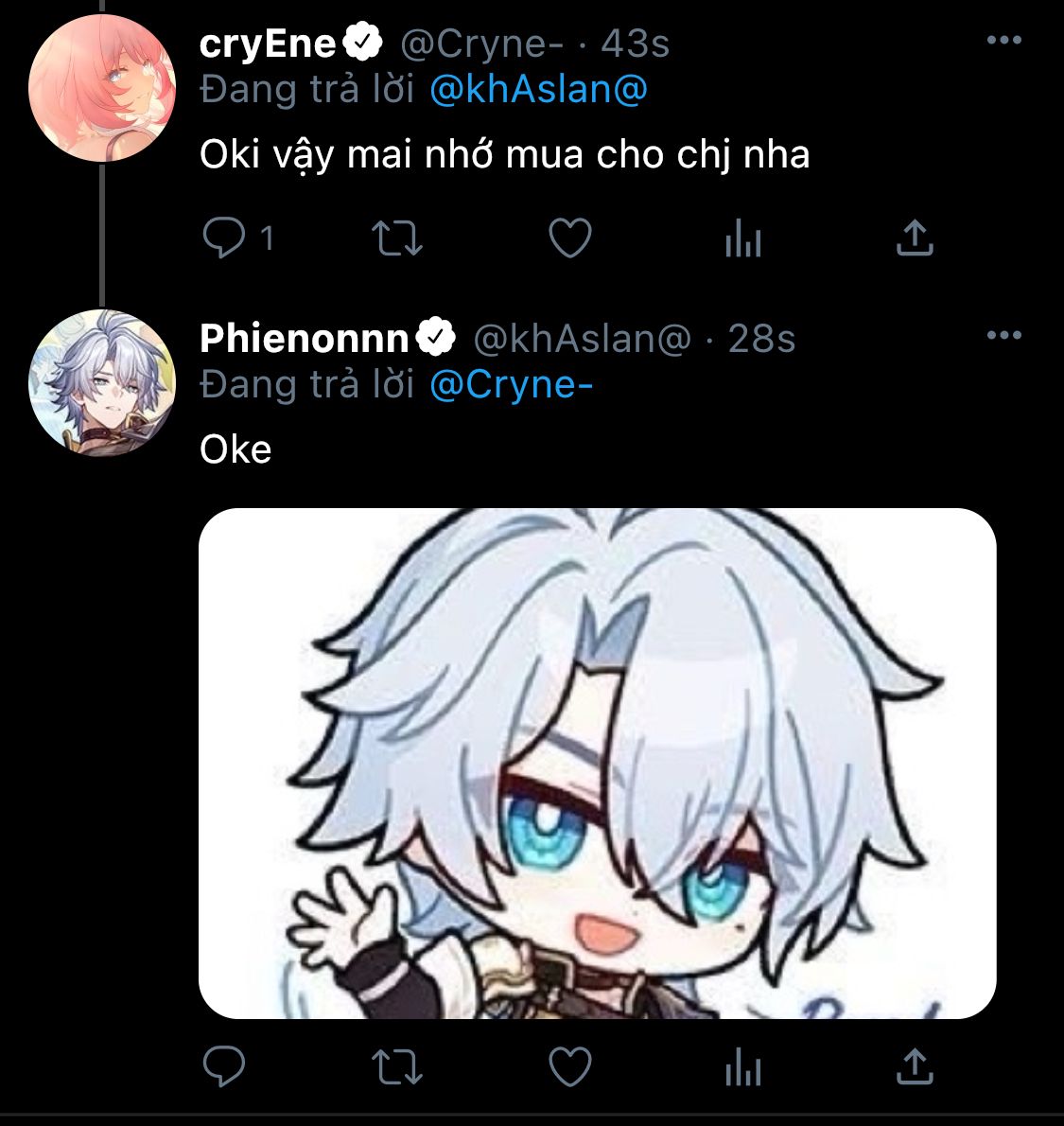
Task: Reply to cryEne's tweet via comment icon
Action: [224, 238]
